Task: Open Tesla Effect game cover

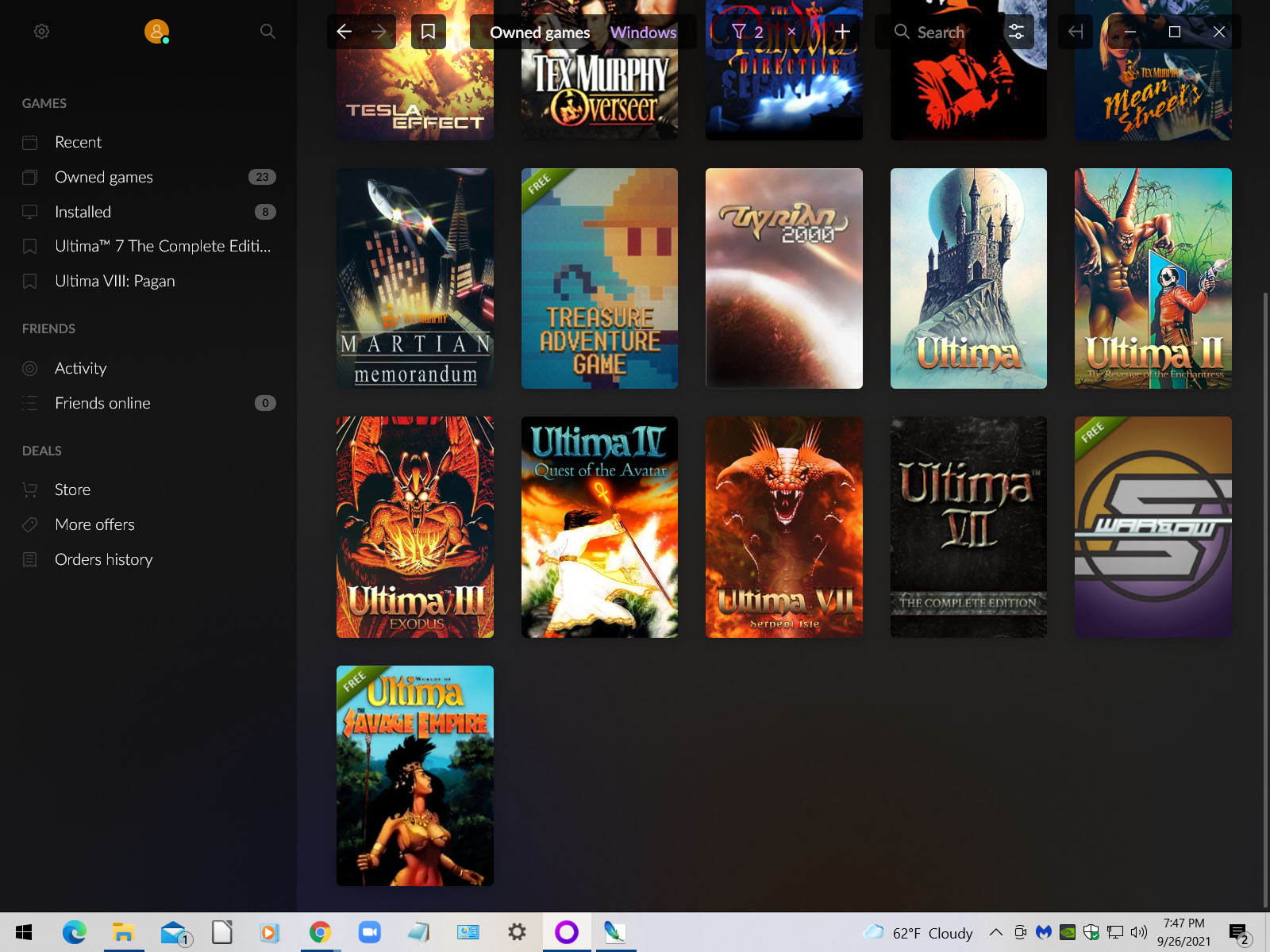Action: pos(415,87)
